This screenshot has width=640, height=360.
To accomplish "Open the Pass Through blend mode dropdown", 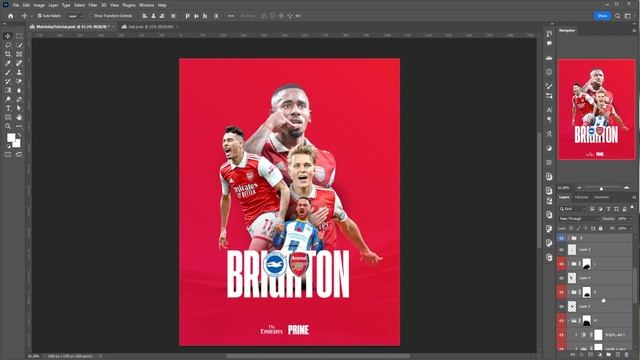I will tap(578, 219).
